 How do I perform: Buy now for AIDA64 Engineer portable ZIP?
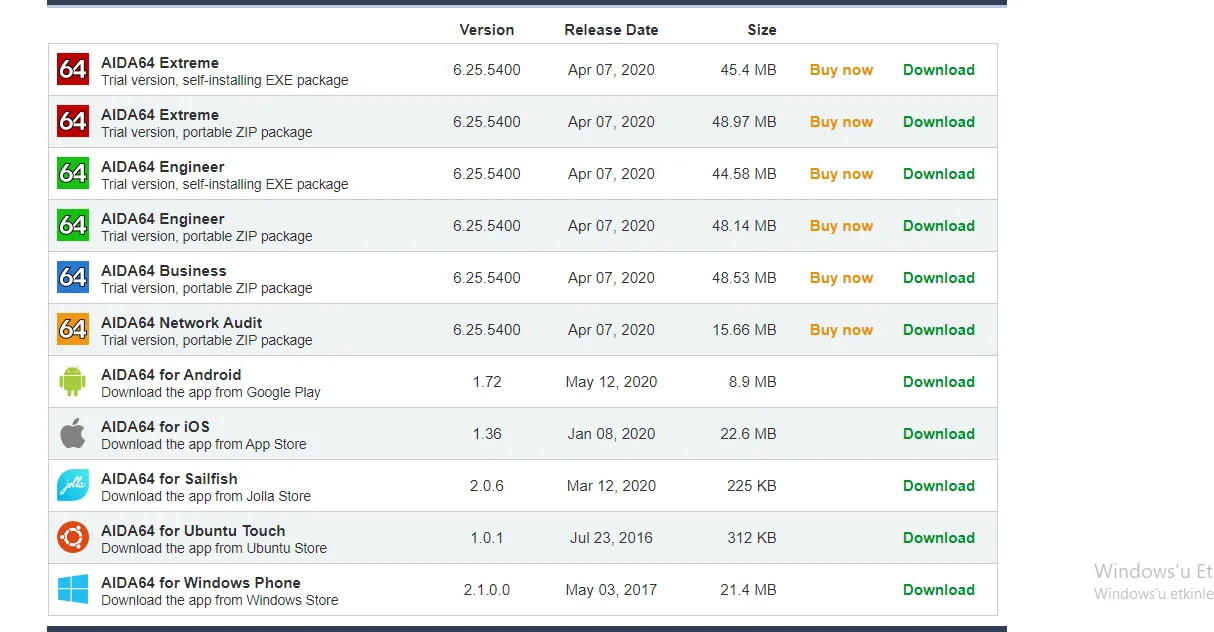pos(841,225)
